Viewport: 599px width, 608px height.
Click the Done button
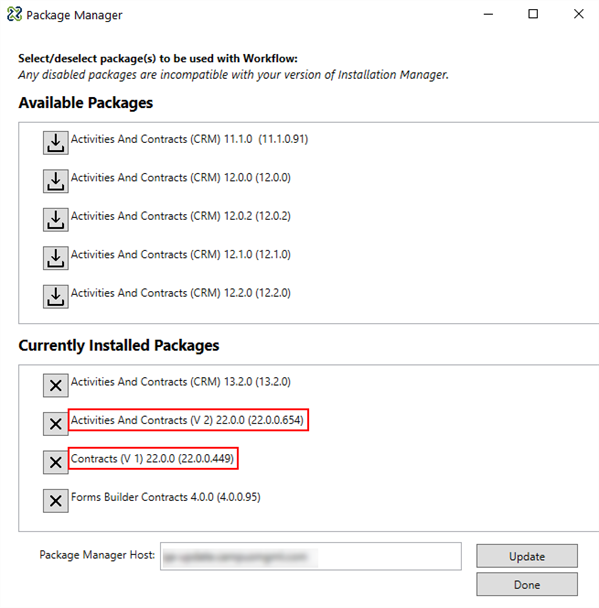pyautogui.click(x=527, y=584)
